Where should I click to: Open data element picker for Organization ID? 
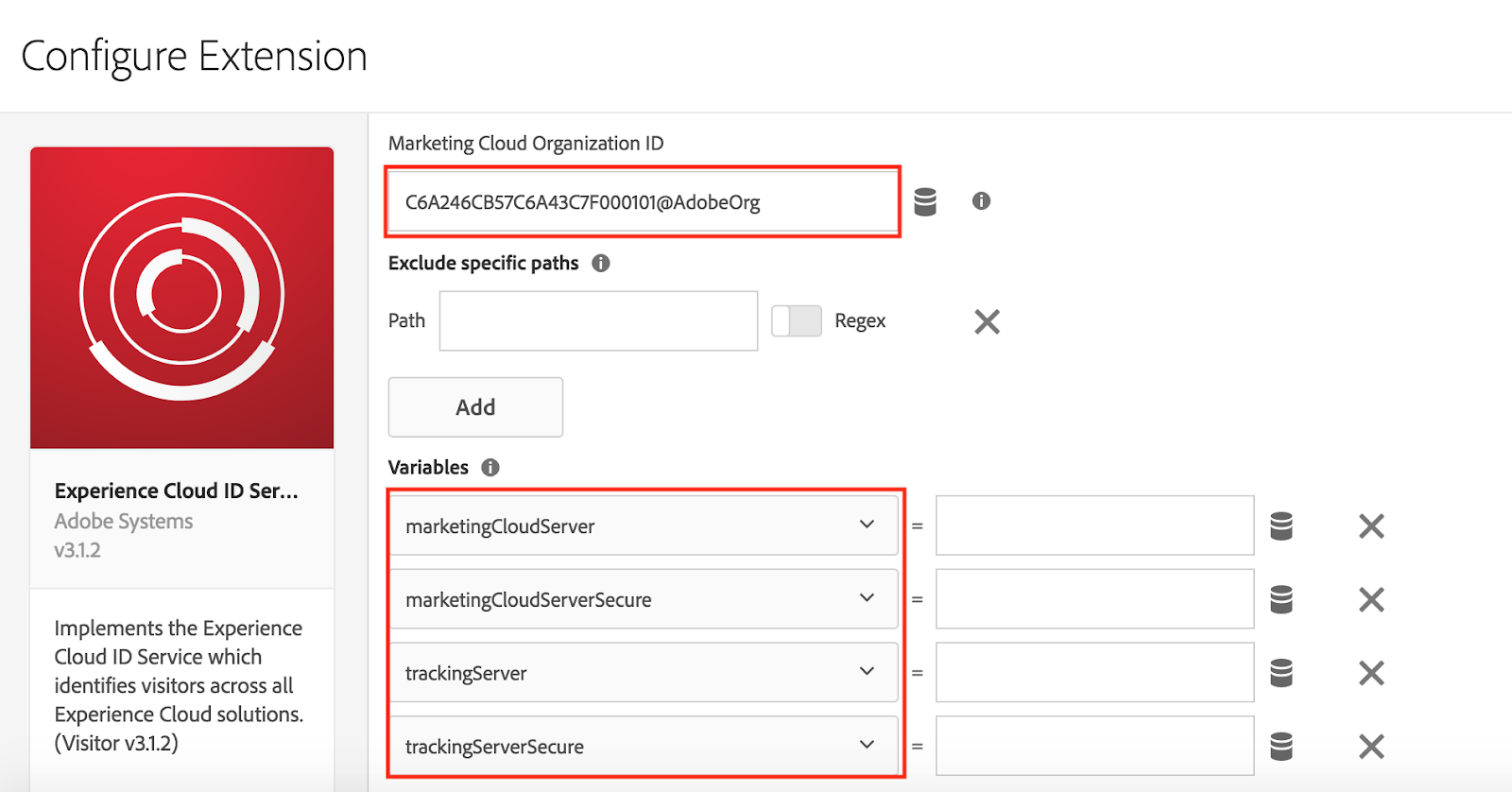925,201
